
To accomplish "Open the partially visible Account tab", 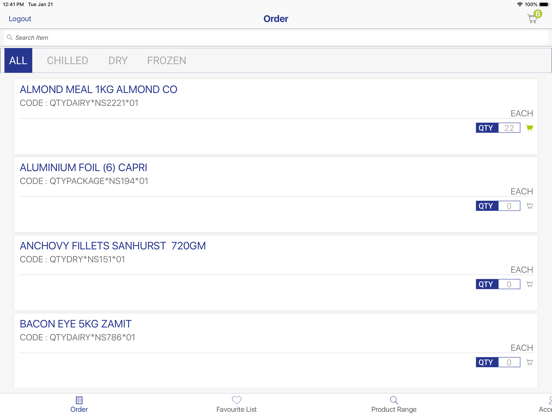I will point(546,404).
